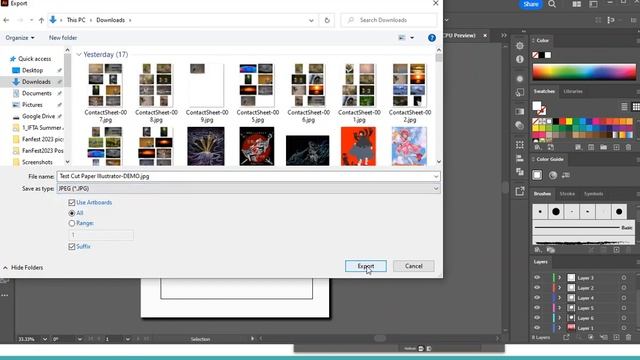The width and height of the screenshot is (640, 360).
Task: Open the Transform panel icon in the dock
Action: [520, 145]
